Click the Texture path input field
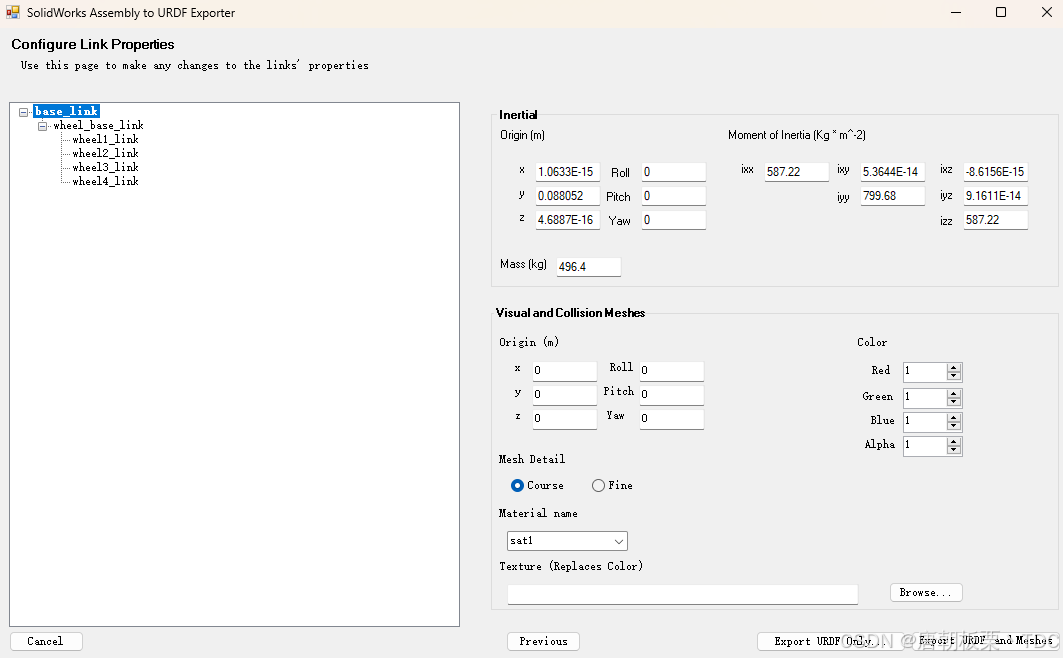This screenshot has width=1063, height=658. 683,594
